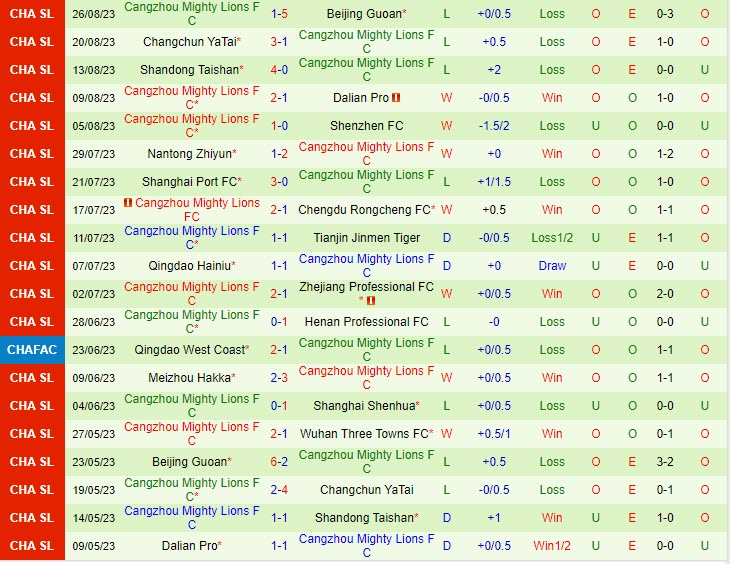Viewport: 730px width, 564px height.
Task: Select the -1.5/2 handicap in the Shenzhen FC row
Action: coord(494,126)
